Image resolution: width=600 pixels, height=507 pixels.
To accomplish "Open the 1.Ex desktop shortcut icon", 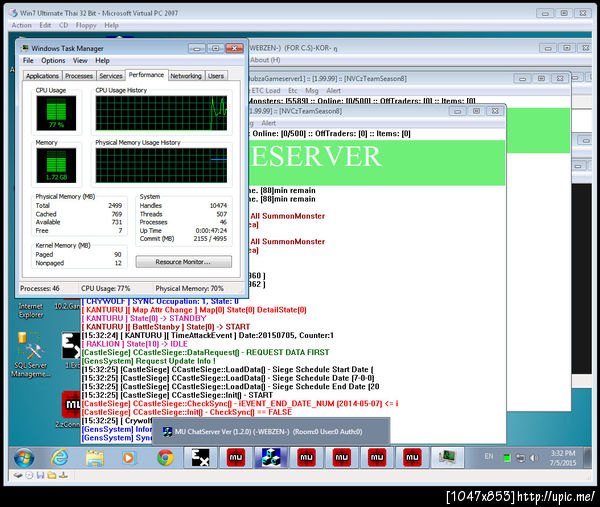I will 71,350.
